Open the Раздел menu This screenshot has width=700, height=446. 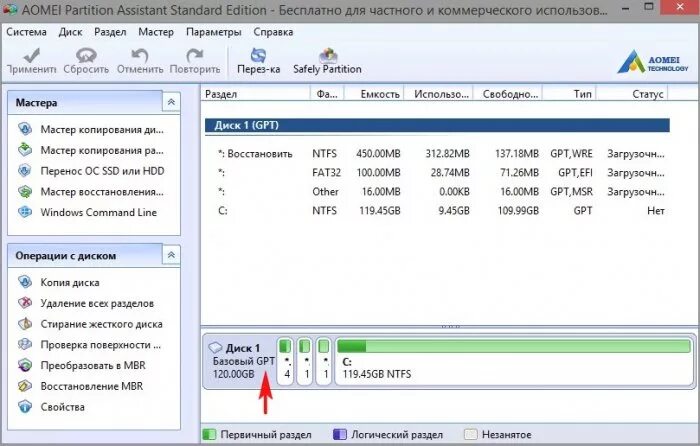pyautogui.click(x=110, y=32)
